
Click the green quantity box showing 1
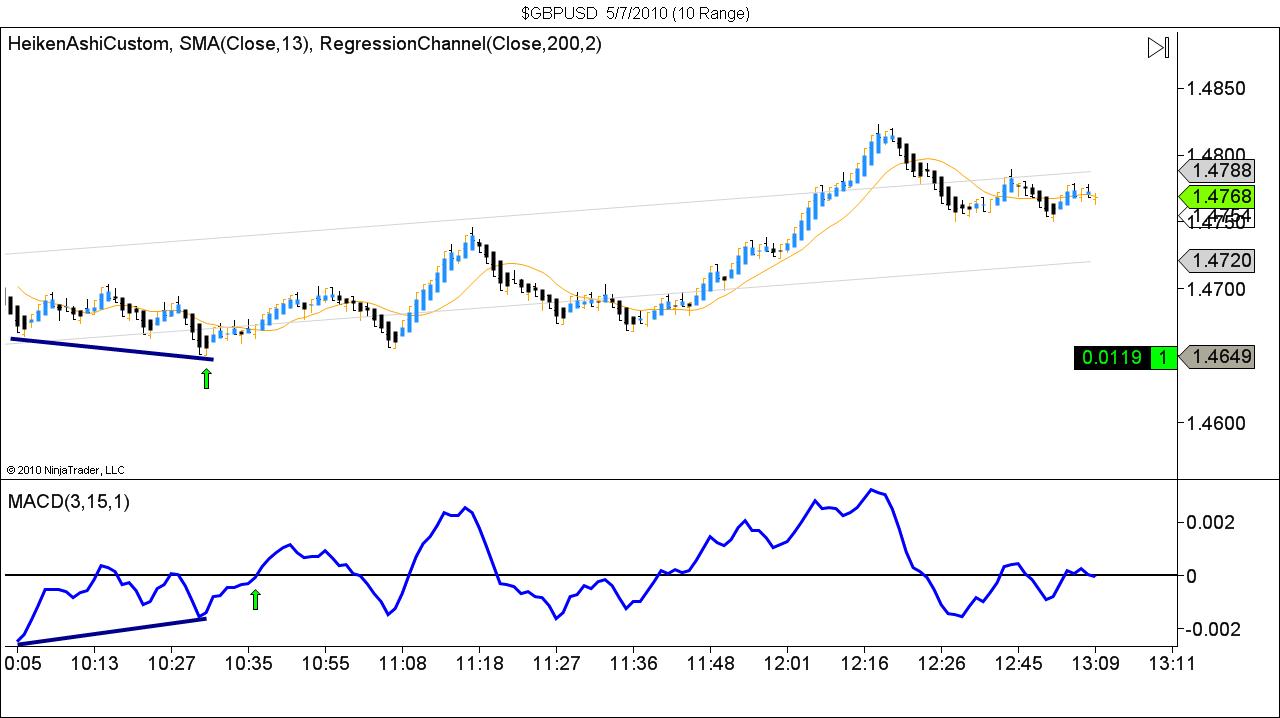[1164, 357]
